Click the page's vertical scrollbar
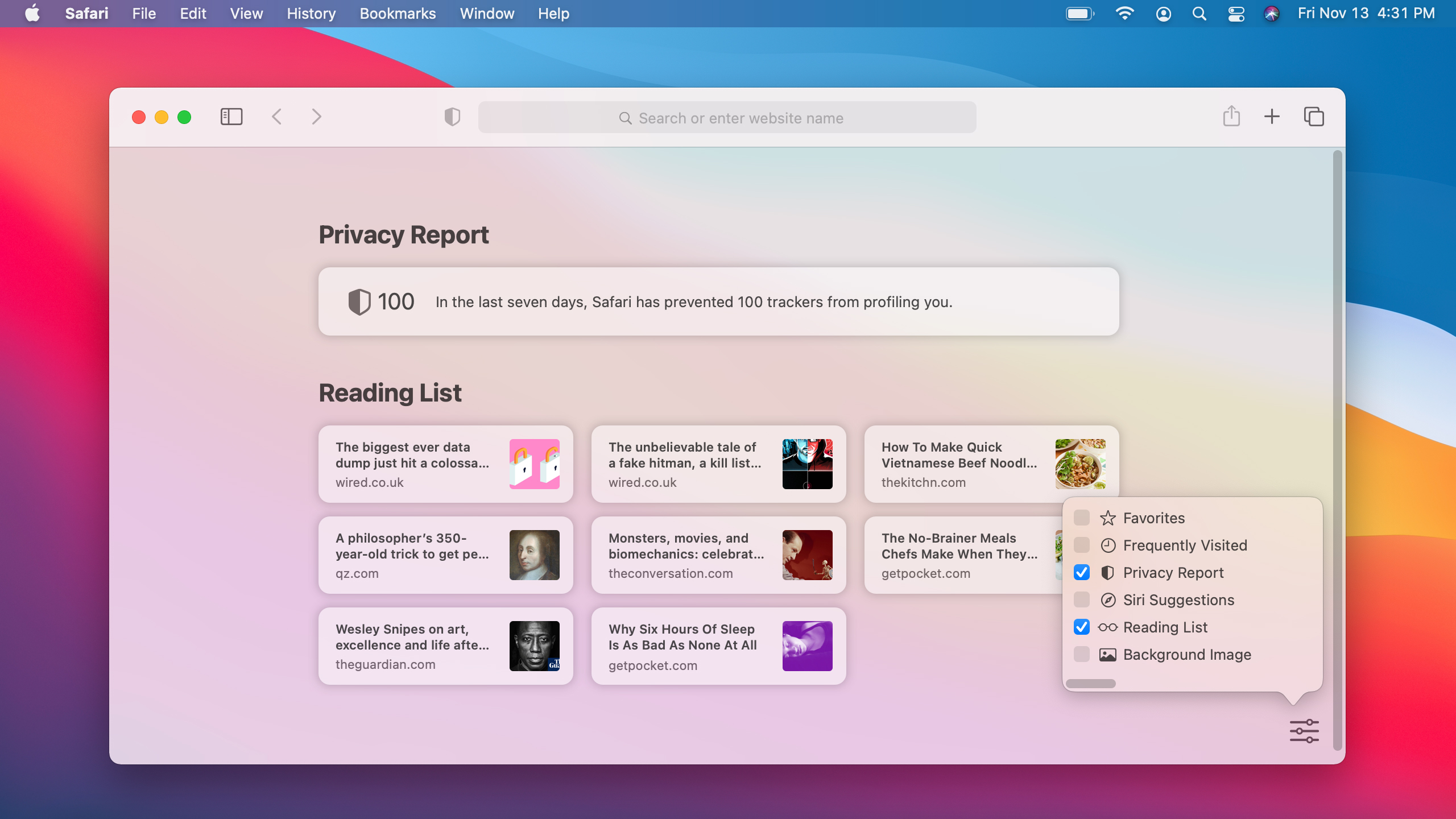This screenshot has height=819, width=1456. coord(1338,449)
